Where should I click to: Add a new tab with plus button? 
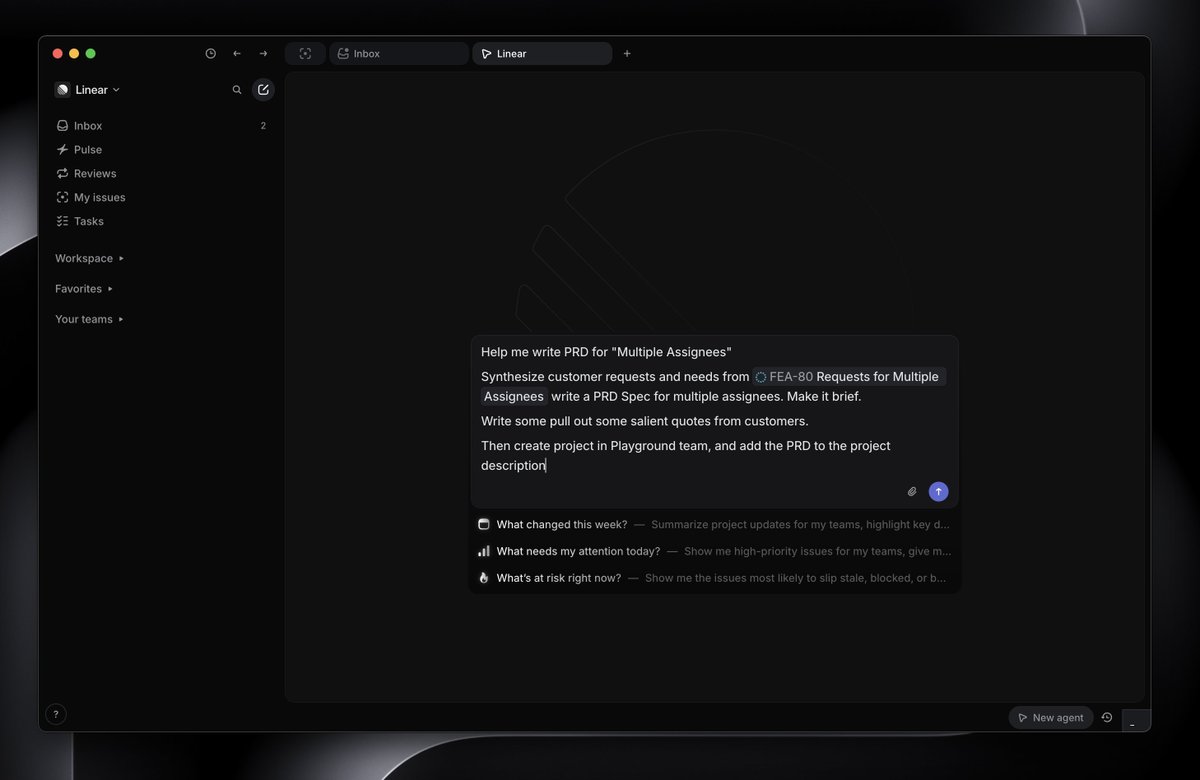coord(627,54)
